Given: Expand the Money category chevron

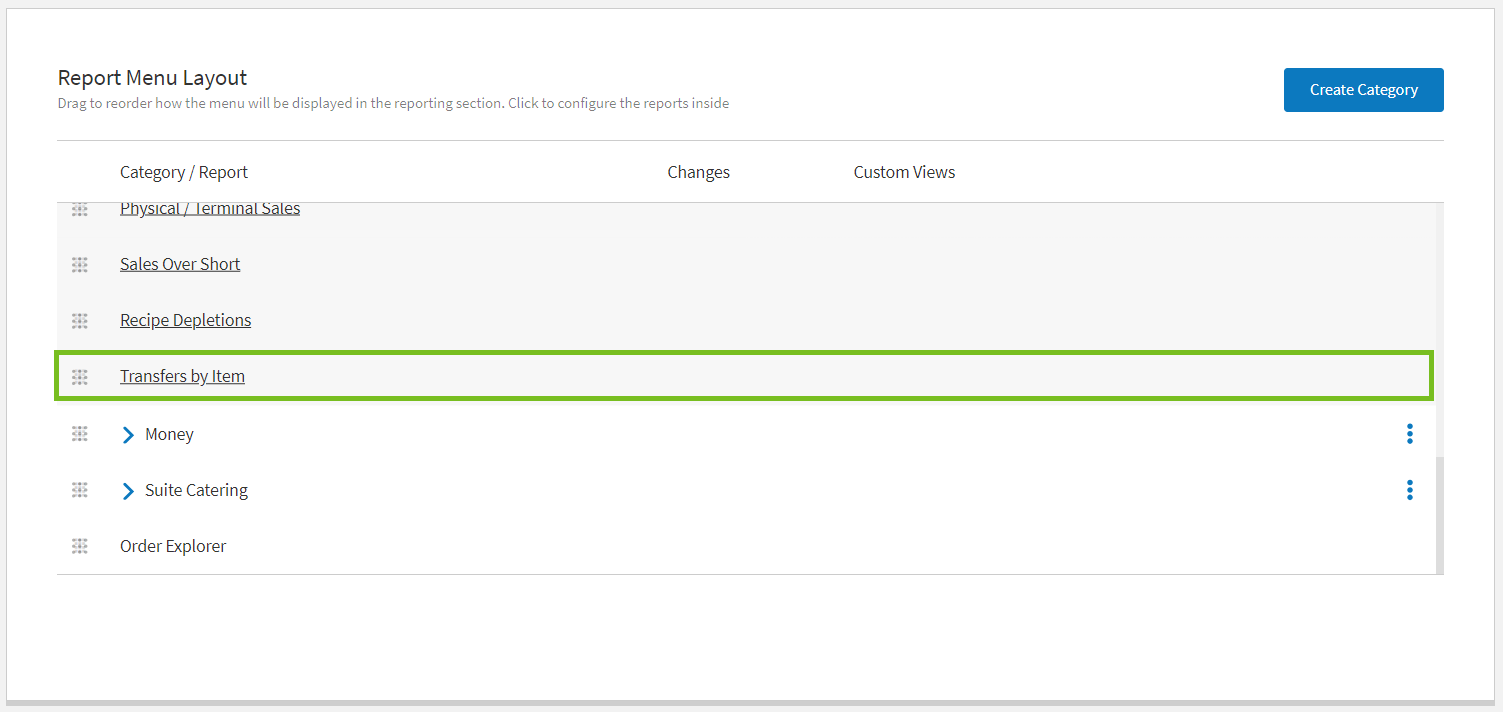Looking at the screenshot, I should tap(128, 435).
